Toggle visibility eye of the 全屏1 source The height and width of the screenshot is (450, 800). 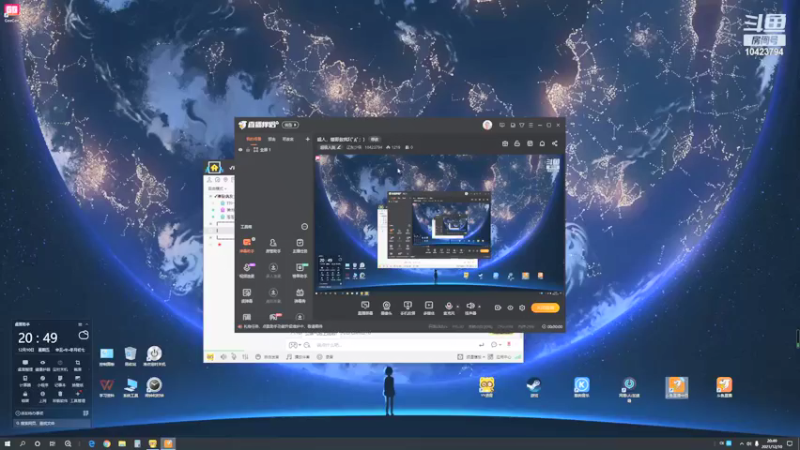[x=241, y=149]
